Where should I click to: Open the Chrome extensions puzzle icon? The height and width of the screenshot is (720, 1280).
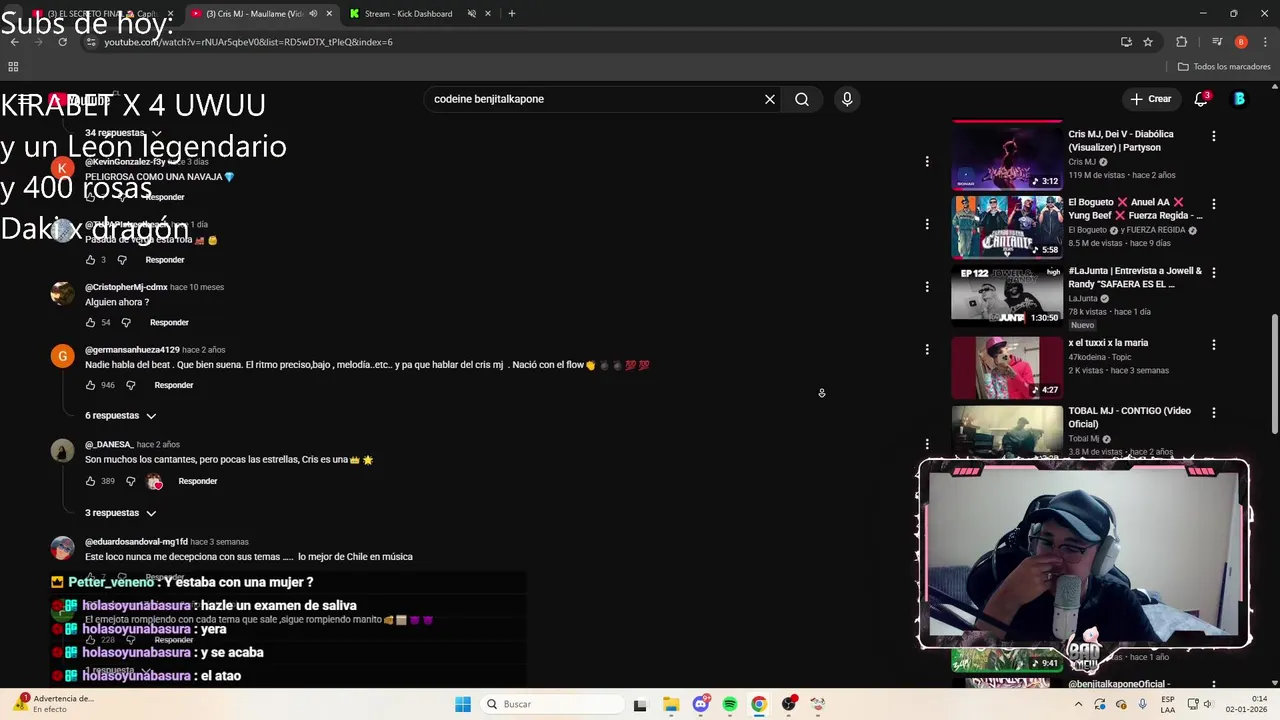click(1182, 42)
